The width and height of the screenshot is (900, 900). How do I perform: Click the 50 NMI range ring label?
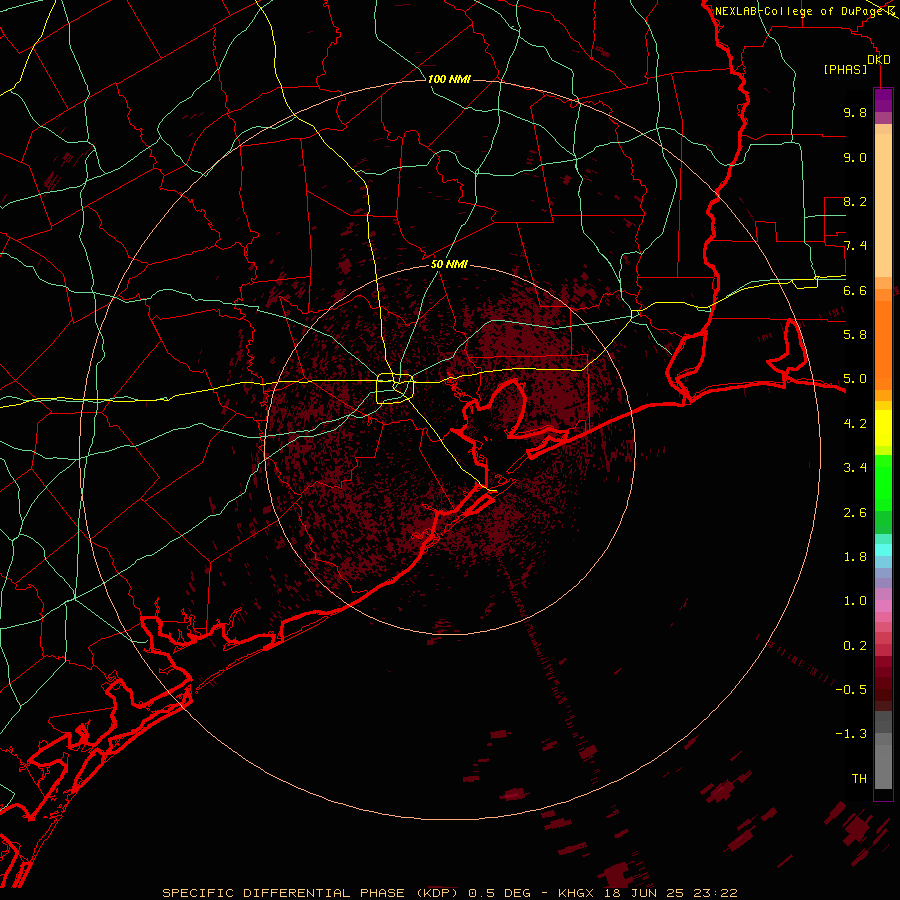449,264
